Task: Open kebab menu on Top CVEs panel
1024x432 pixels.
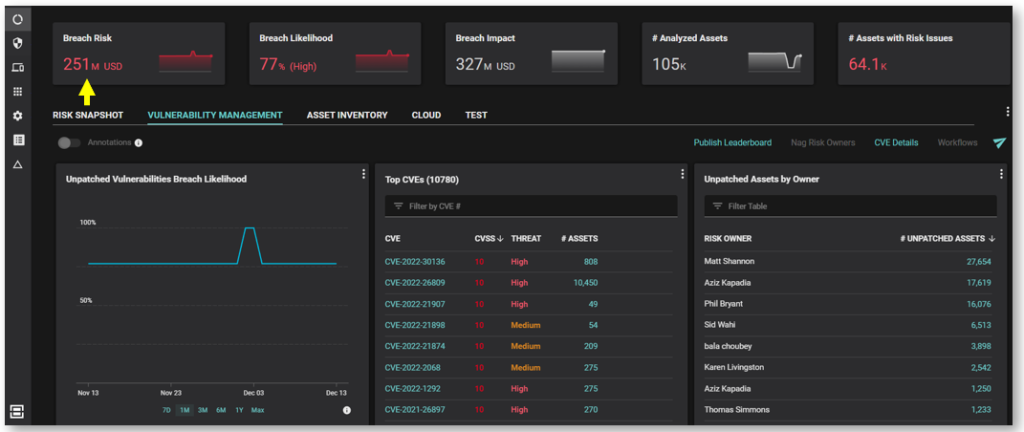Action: click(x=682, y=174)
